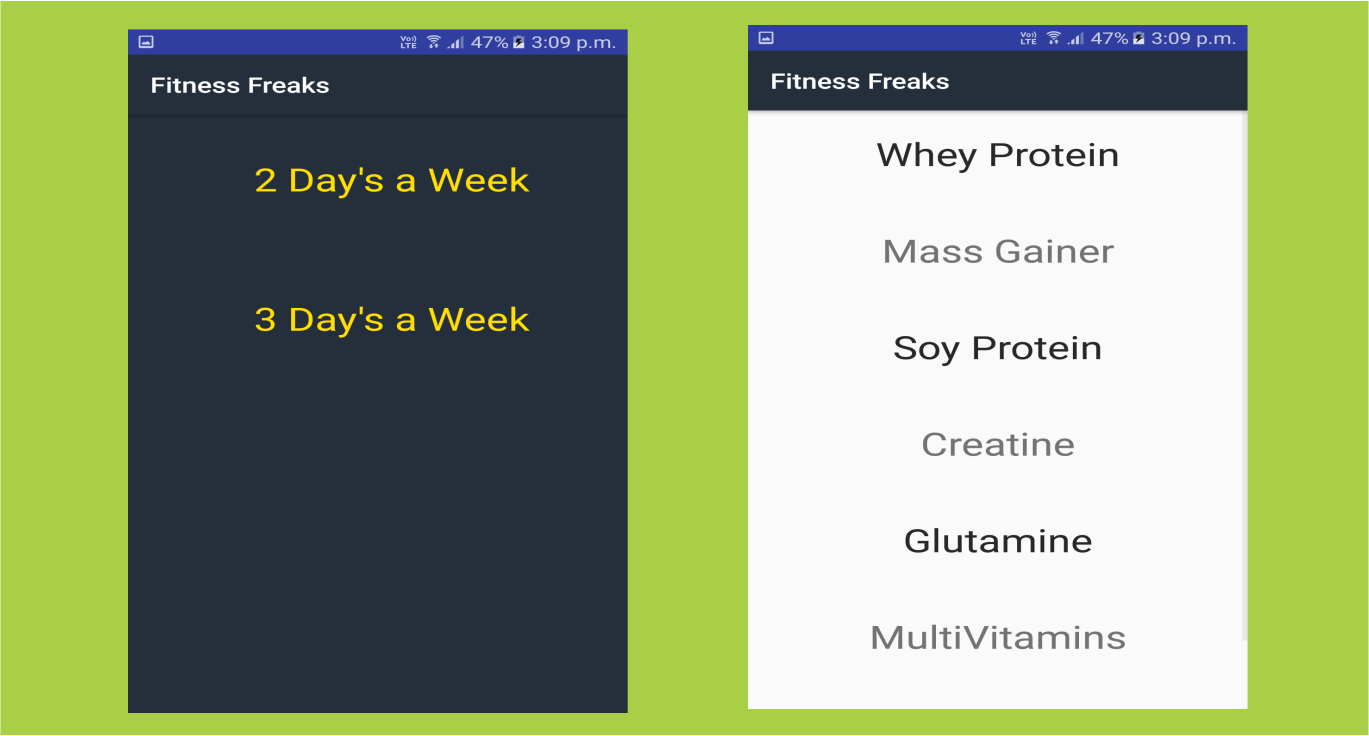The image size is (1369, 736).
Task: Tap the picture notification icon on right phone
Action: pos(766,38)
